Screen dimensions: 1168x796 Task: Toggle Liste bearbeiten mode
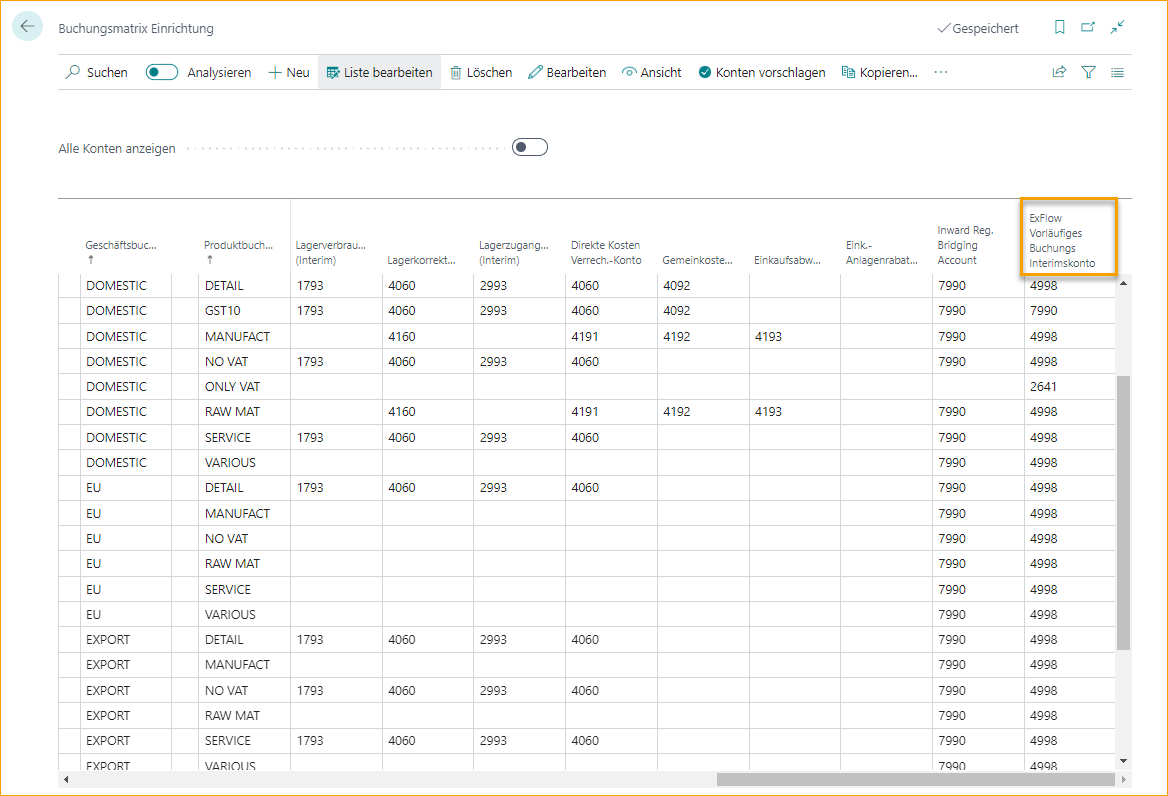tap(379, 72)
